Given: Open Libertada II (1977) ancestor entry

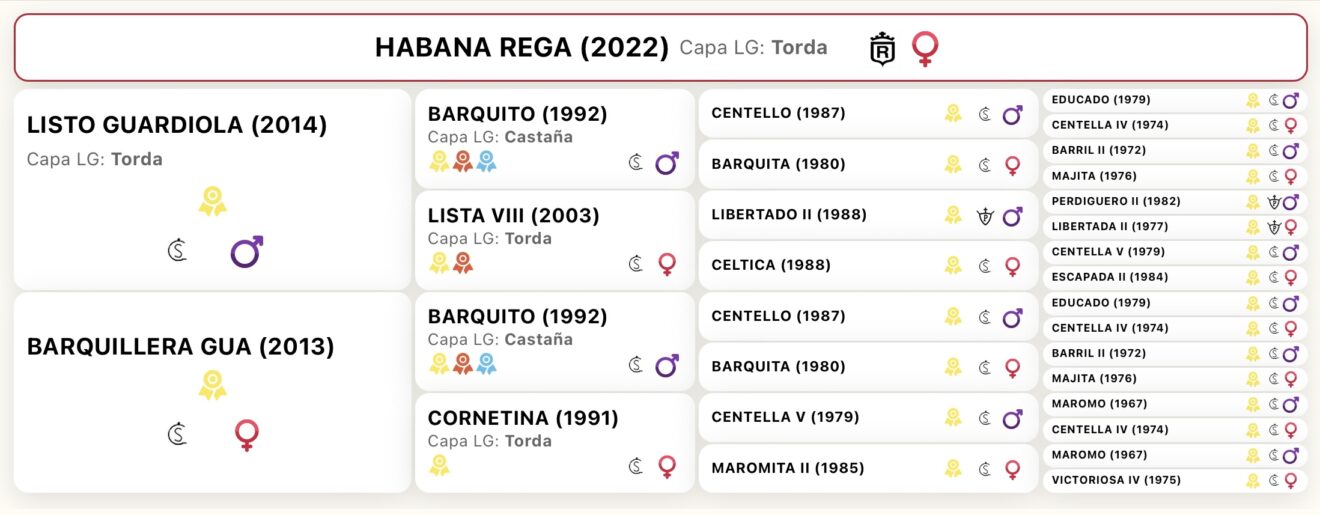Looking at the screenshot, I should (1175, 226).
